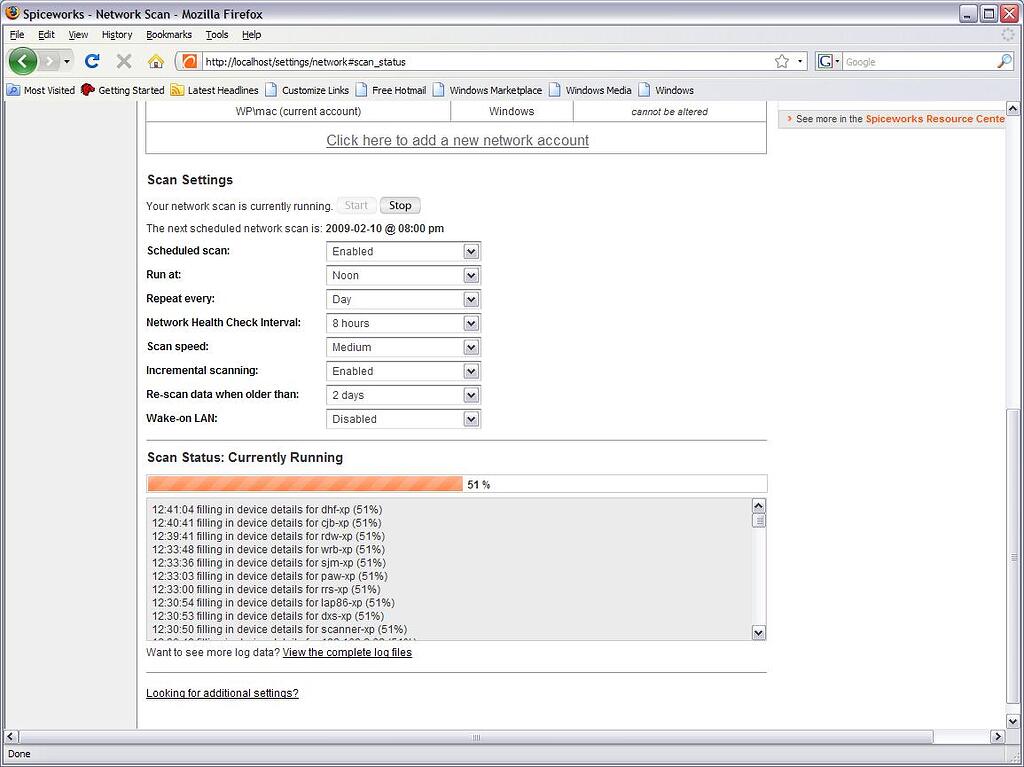Click here to add a new network account
The image size is (1024, 767).
(x=455, y=140)
